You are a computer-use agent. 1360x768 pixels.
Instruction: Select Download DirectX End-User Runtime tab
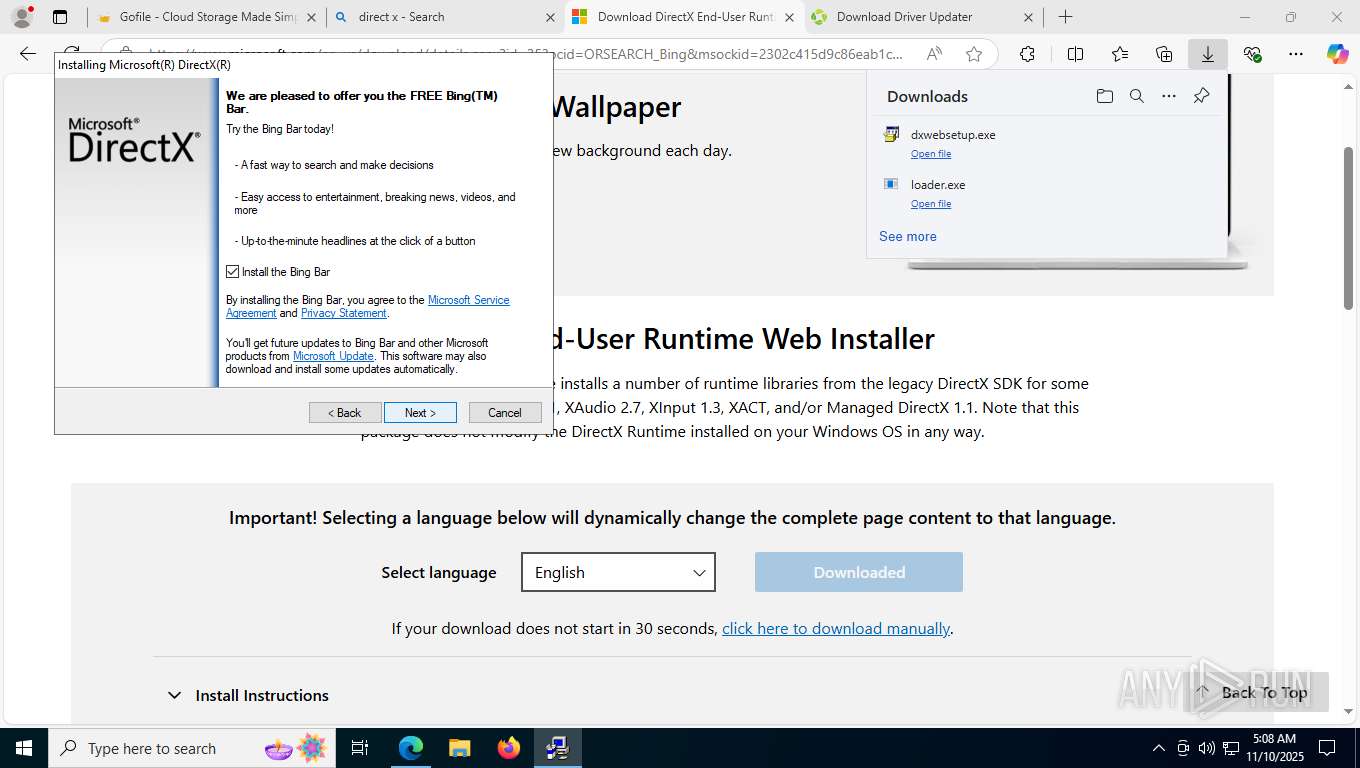pyautogui.click(x=685, y=17)
